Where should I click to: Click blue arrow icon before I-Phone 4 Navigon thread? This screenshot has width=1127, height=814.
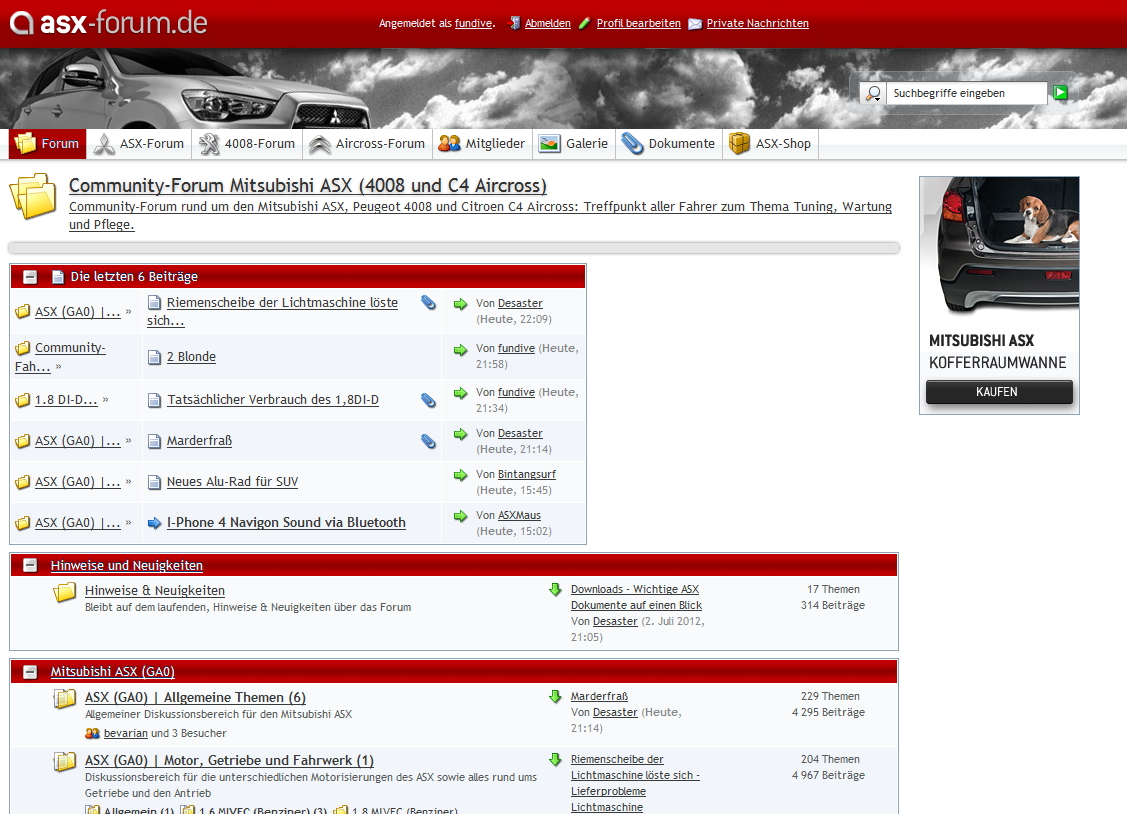(x=154, y=523)
